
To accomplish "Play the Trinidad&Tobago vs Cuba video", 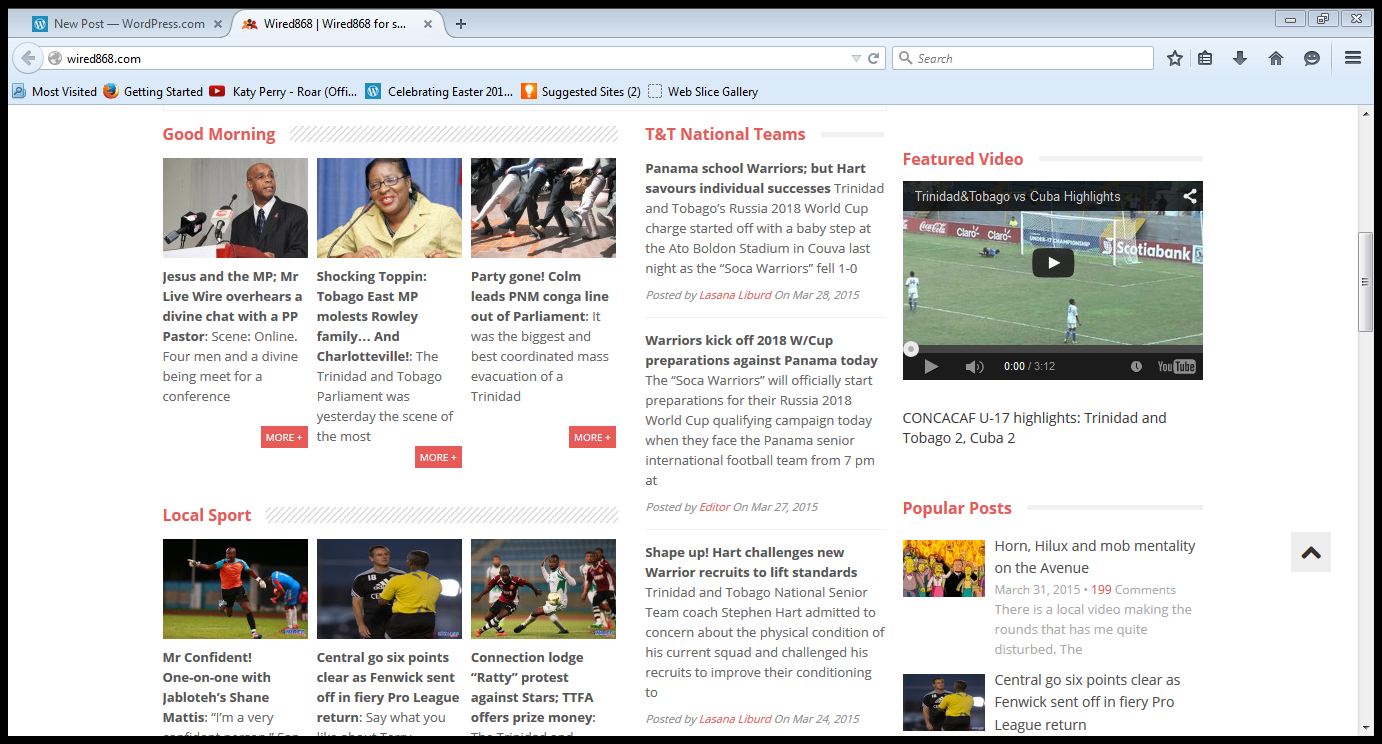I will tap(1052, 263).
